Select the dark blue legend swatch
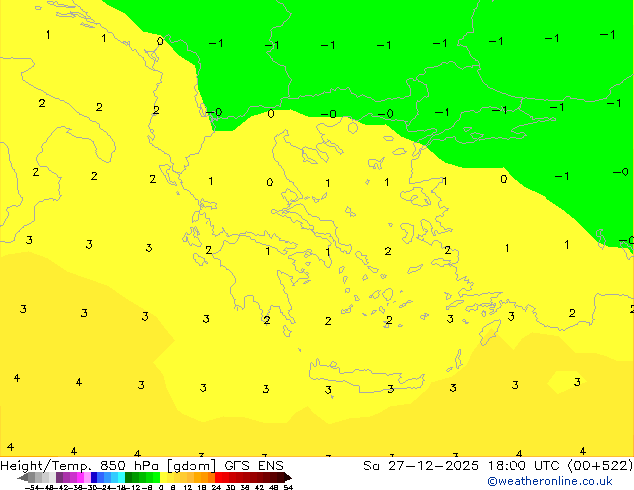Image resolution: width=634 pixels, height=490 pixels. pos(94,477)
